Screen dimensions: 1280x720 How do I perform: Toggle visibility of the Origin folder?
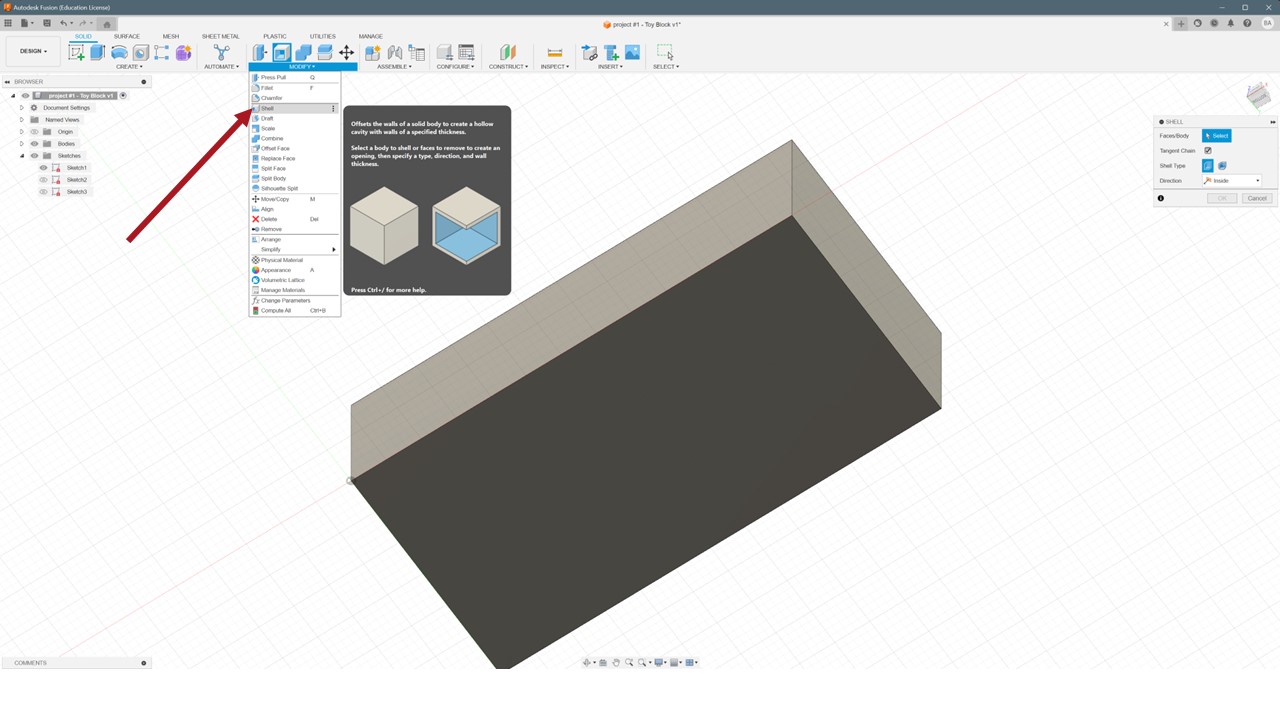pyautogui.click(x=34, y=132)
